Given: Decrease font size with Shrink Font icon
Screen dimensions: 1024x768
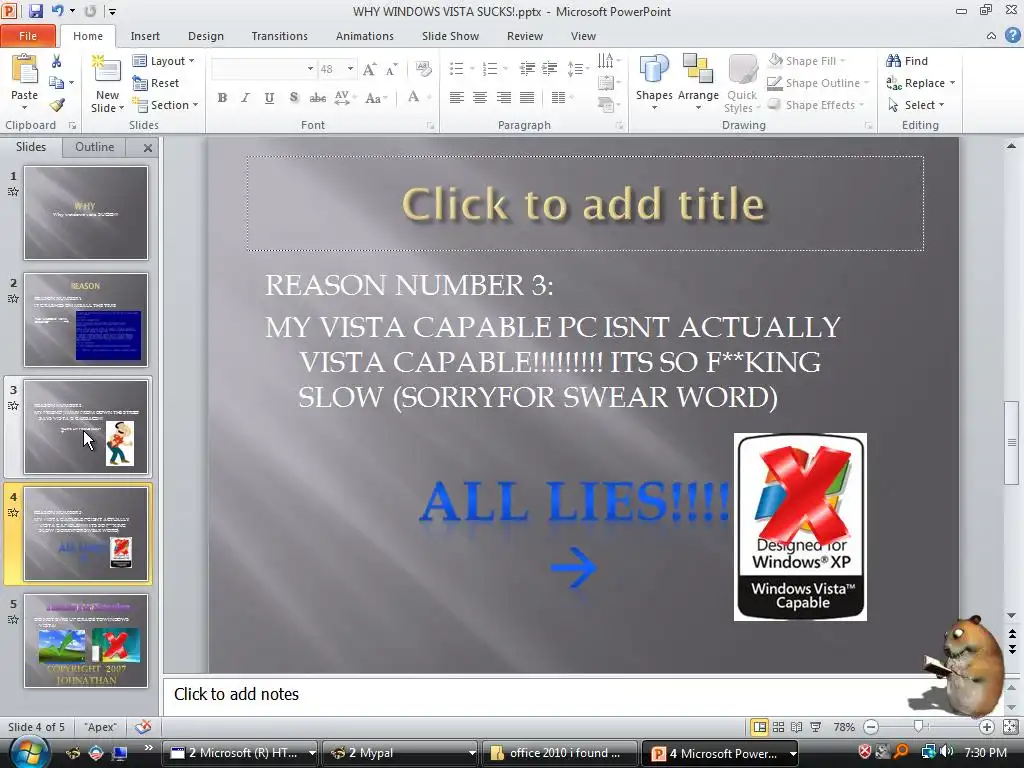Looking at the screenshot, I should tap(391, 69).
